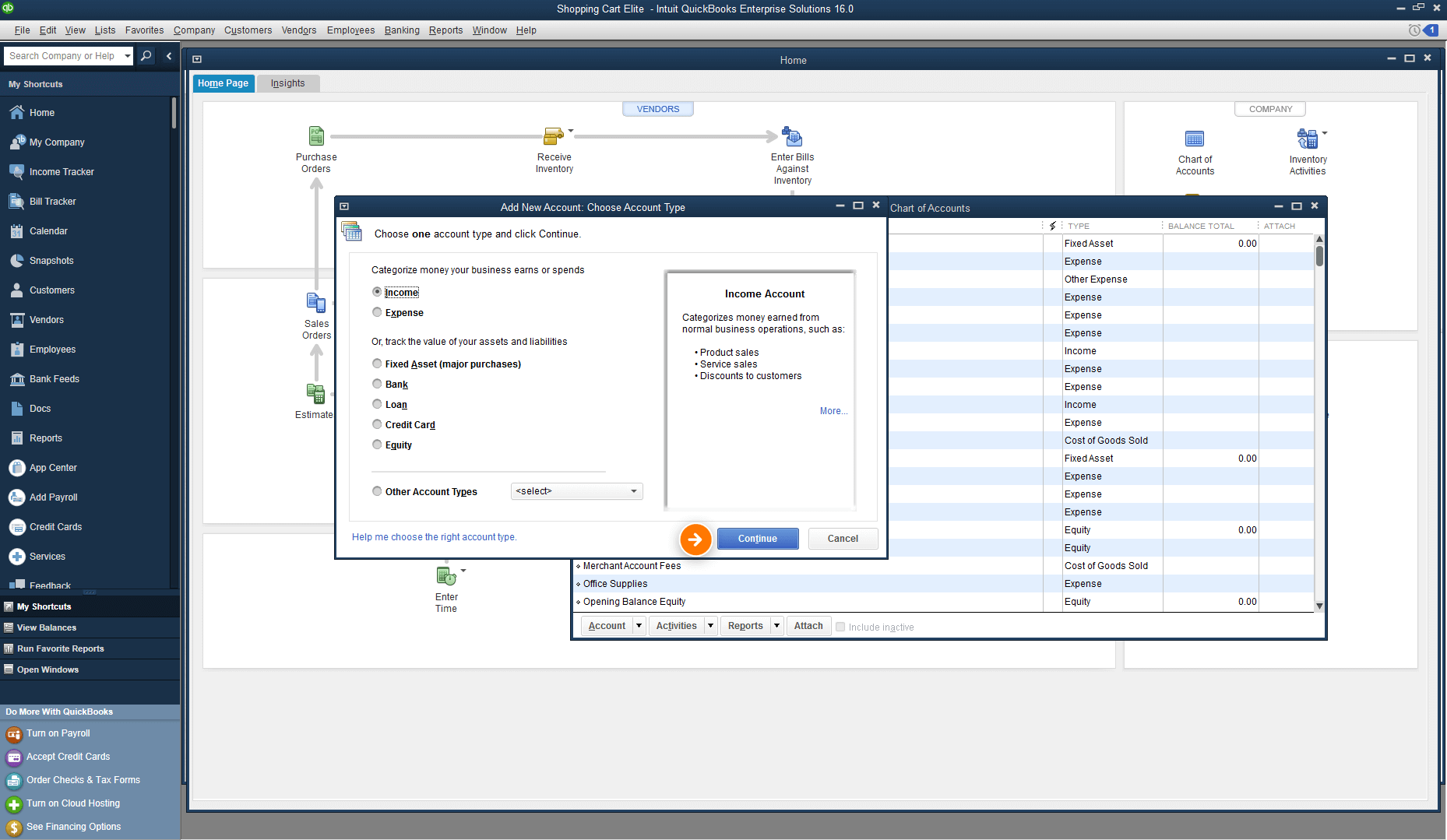This screenshot has width=1447, height=840.
Task: Open Enter Bills Against Inventory icon
Action: [792, 136]
